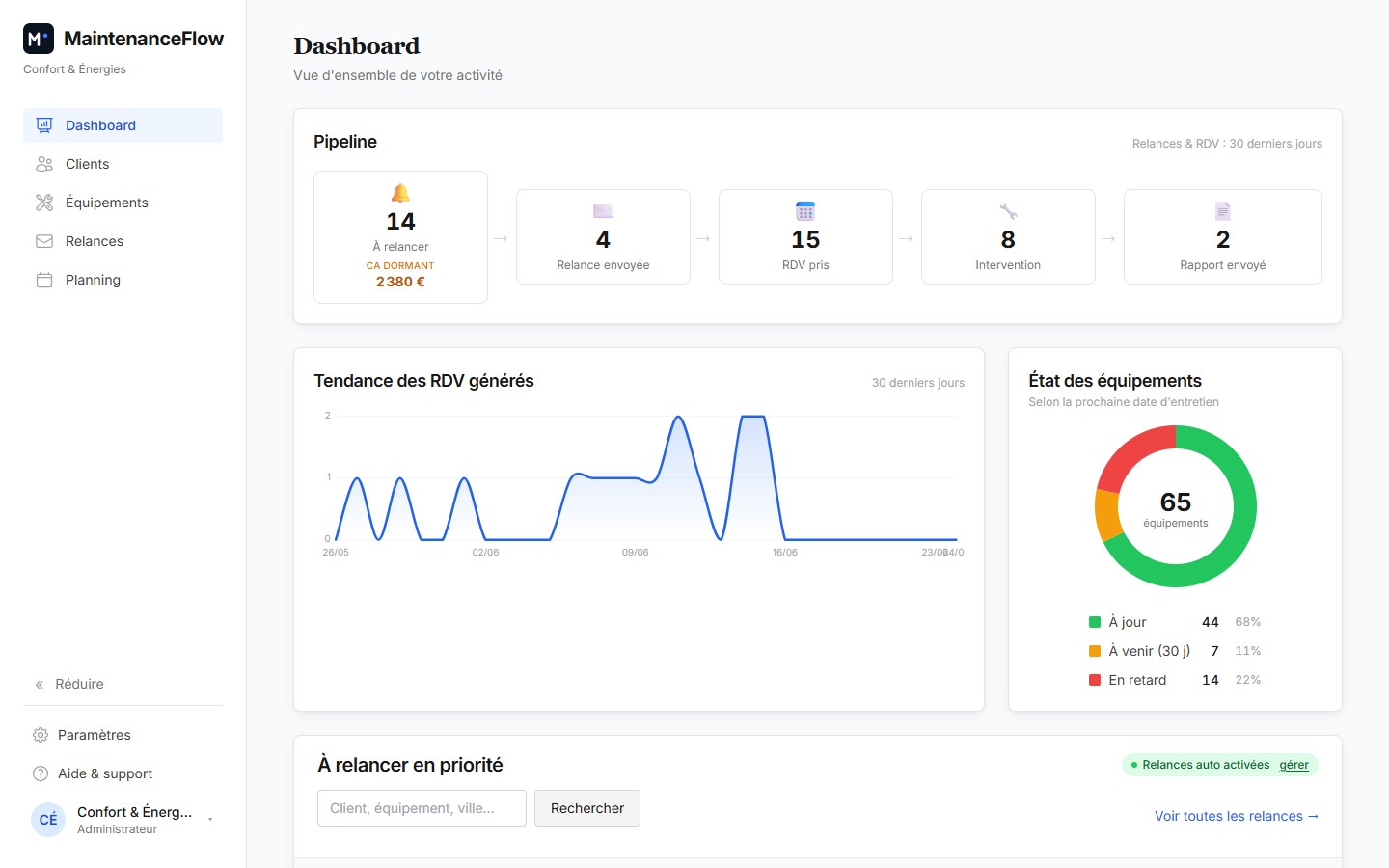1389x868 pixels.
Task: Click the Planning calendar icon
Action: point(44,280)
